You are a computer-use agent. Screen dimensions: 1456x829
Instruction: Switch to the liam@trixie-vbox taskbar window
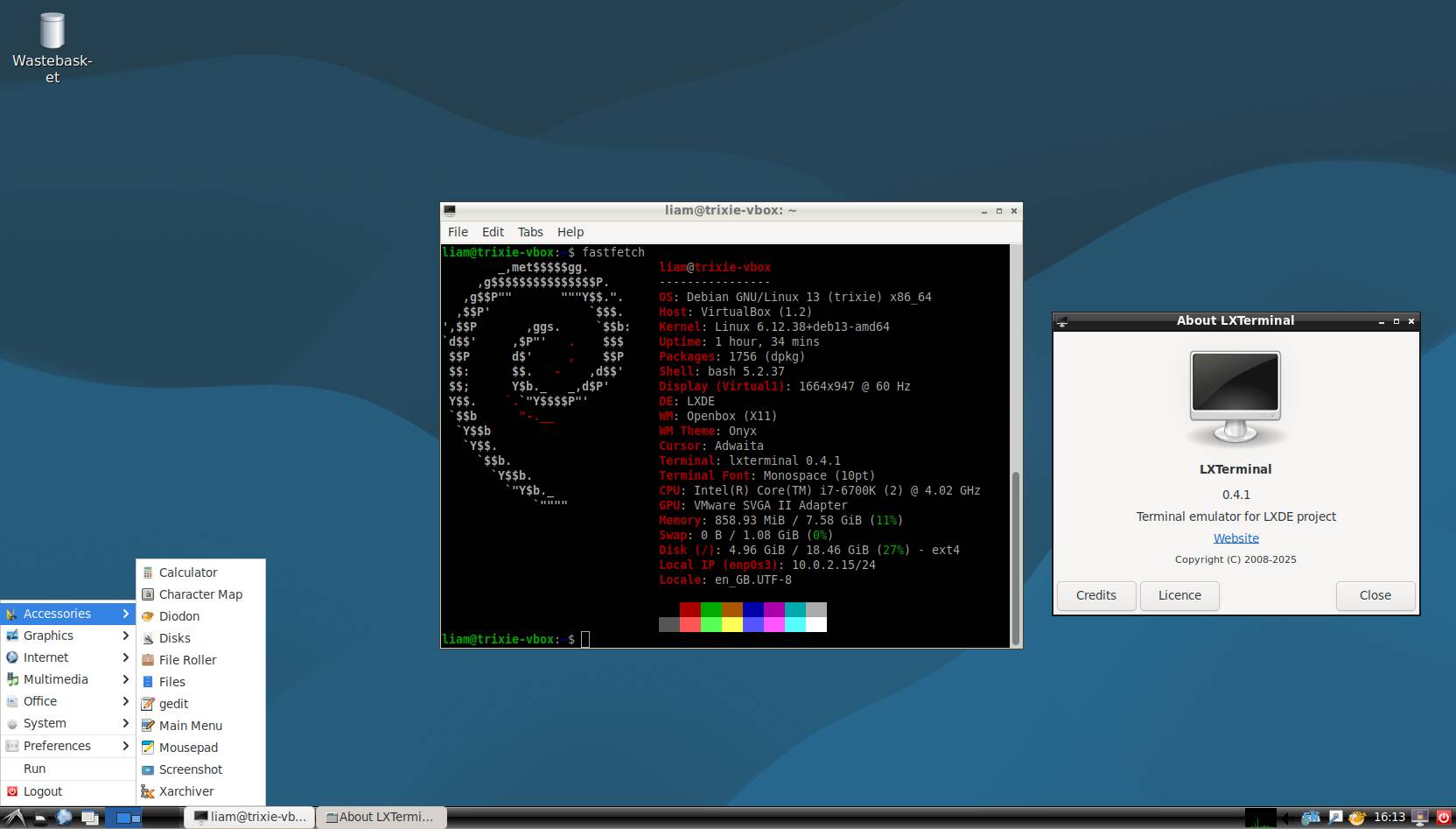point(249,817)
